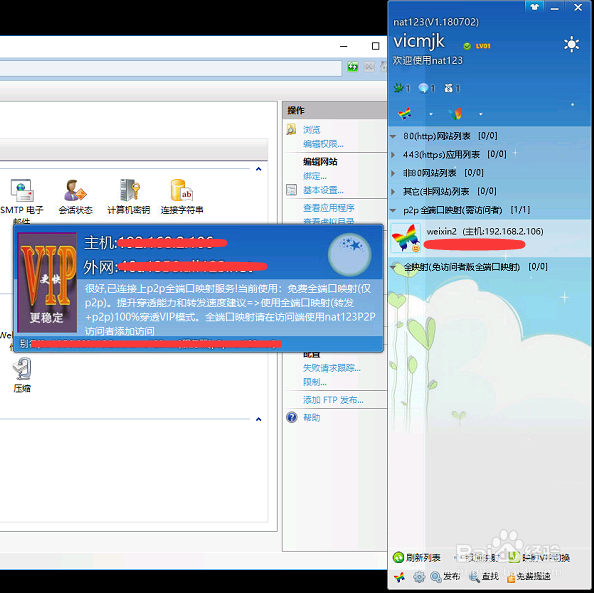Collapse the p2p全端口映射(需访问者) group
The height and width of the screenshot is (593, 594).
[393, 210]
